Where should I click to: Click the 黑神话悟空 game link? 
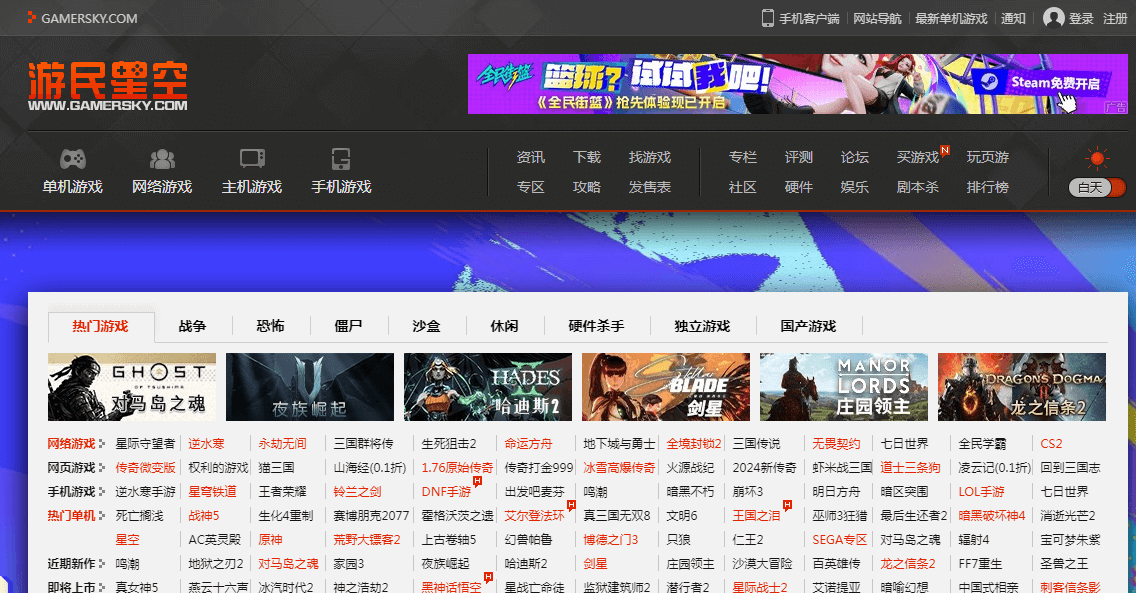(x=451, y=587)
